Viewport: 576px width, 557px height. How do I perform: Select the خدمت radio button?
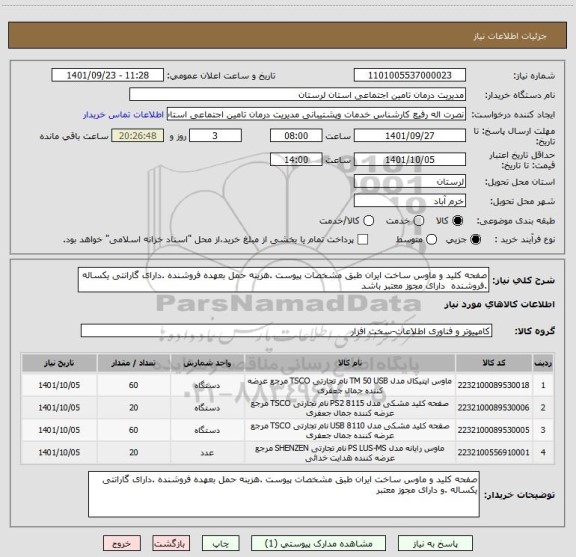[419, 220]
